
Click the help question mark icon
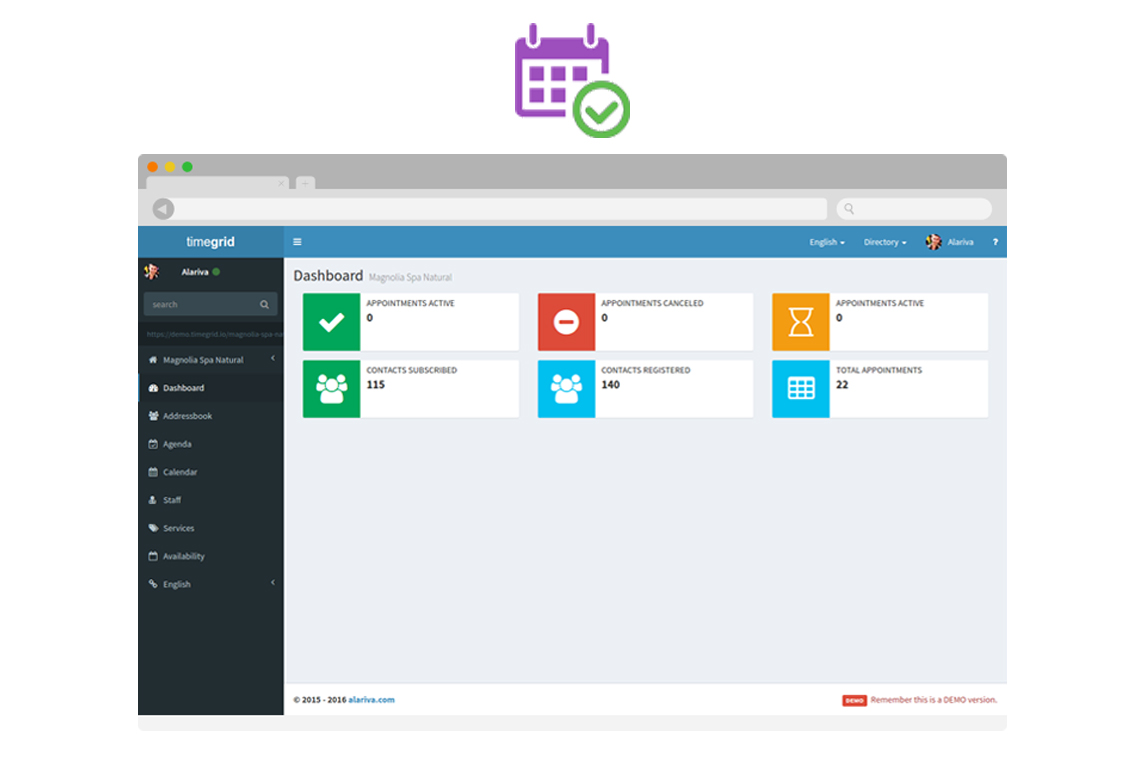coord(994,242)
